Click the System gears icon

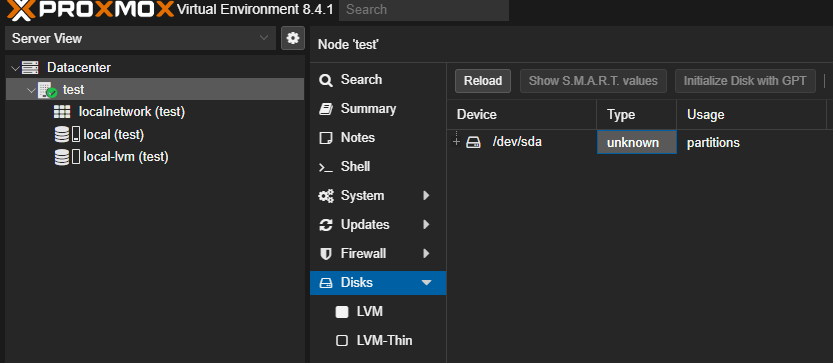[x=325, y=196]
